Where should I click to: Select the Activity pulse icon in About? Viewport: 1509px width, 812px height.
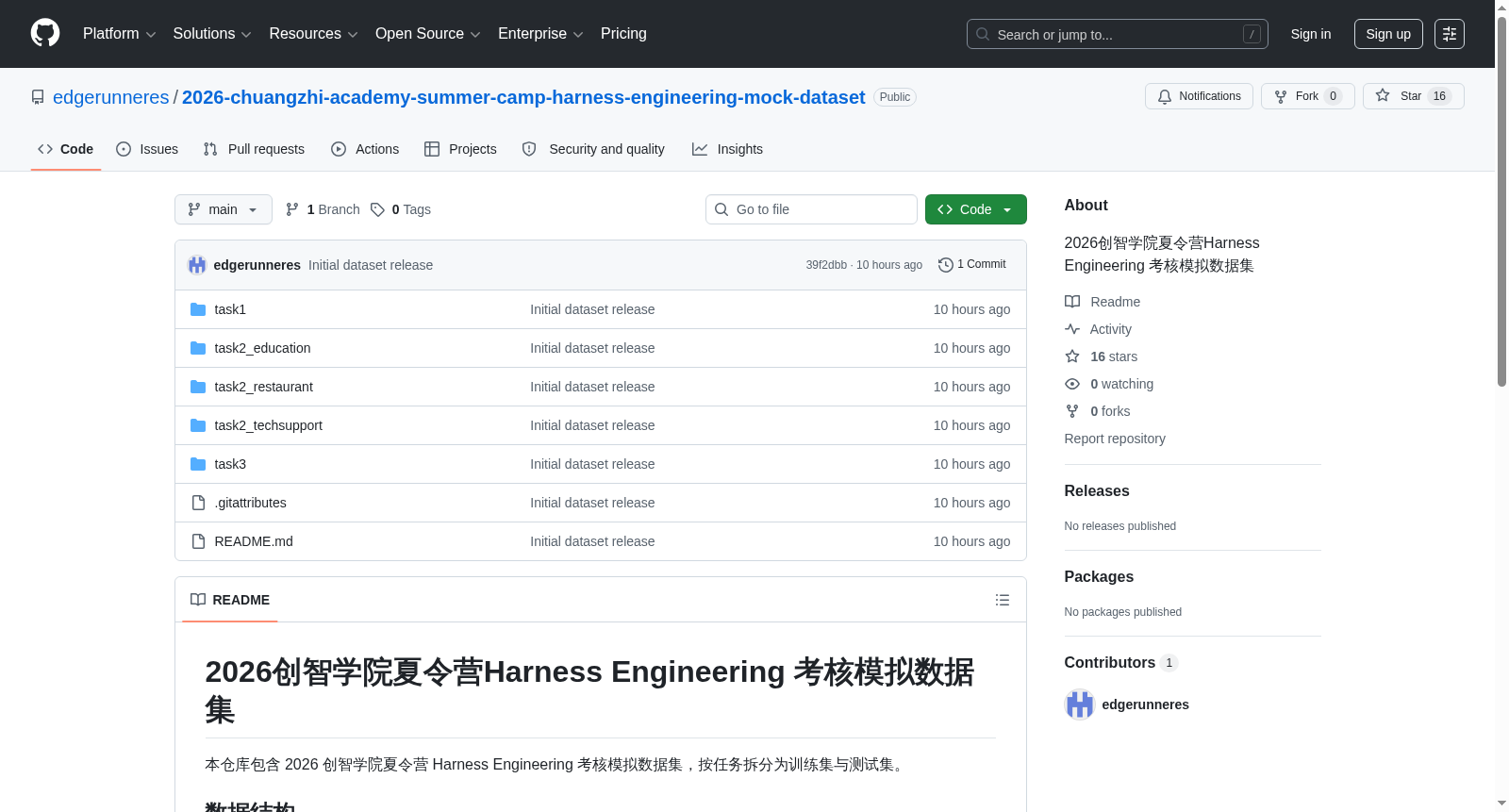point(1072,329)
